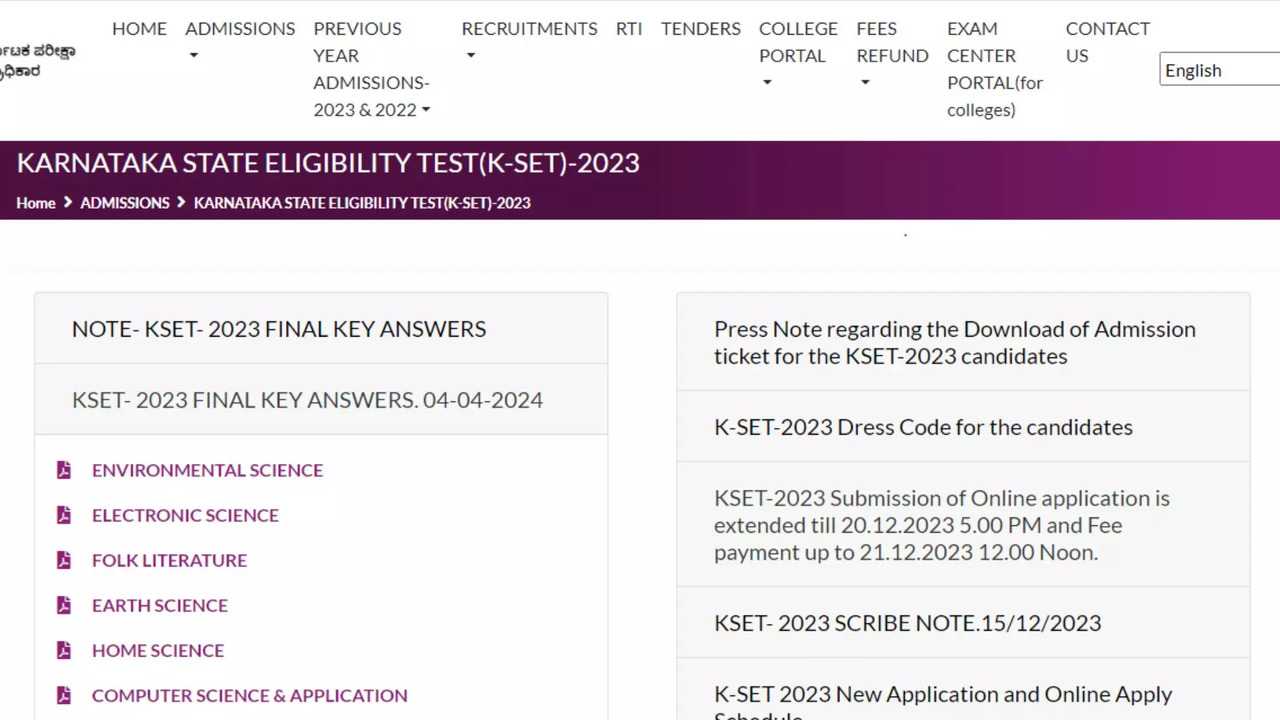Select the HOME menu item
1280x720 pixels.
139,29
